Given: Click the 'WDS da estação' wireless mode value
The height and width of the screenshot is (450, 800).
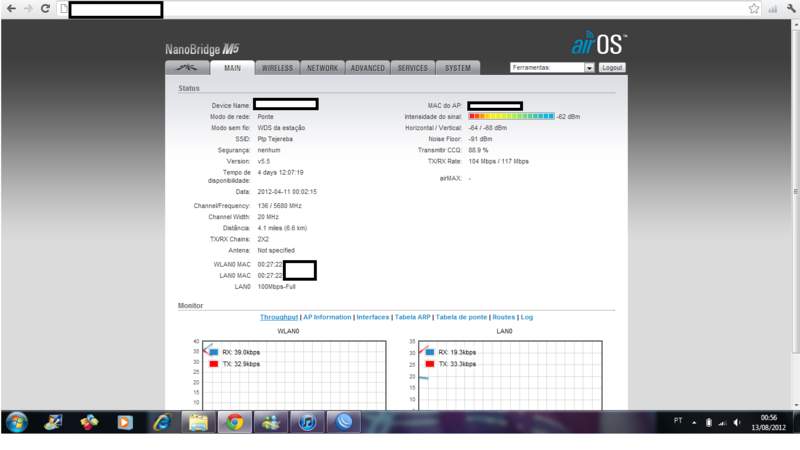Looking at the screenshot, I should click(x=281, y=128).
